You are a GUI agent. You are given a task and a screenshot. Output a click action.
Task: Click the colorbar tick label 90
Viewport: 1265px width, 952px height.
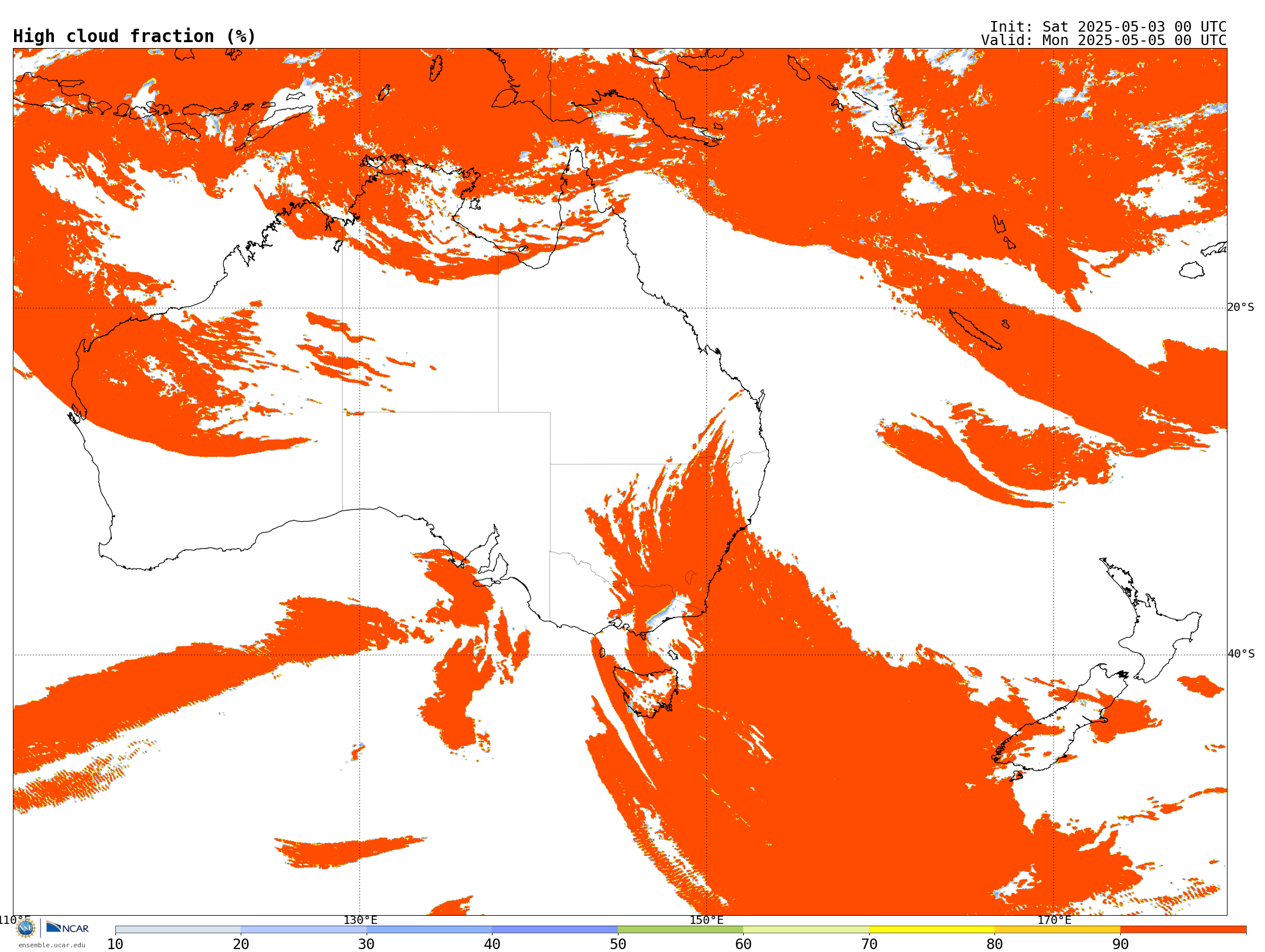pyautogui.click(x=1120, y=944)
